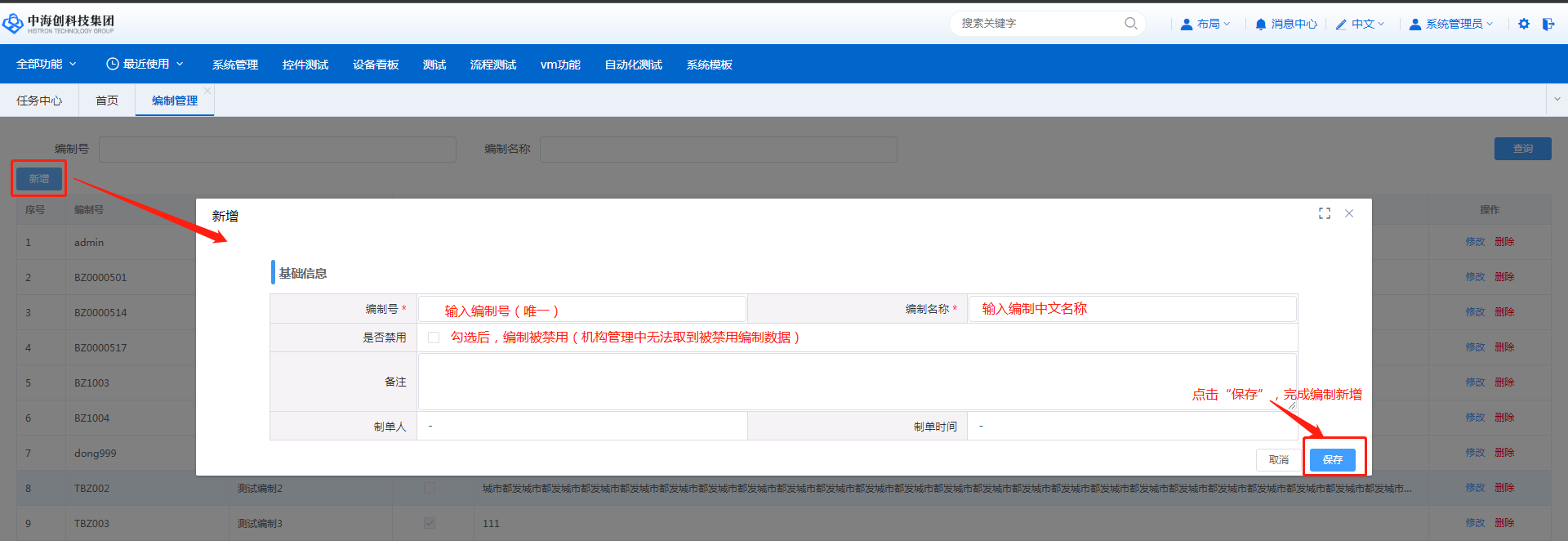Screen dimensions: 1568x541
Task: Check the 是否禁用 checkbox
Action: [434, 338]
